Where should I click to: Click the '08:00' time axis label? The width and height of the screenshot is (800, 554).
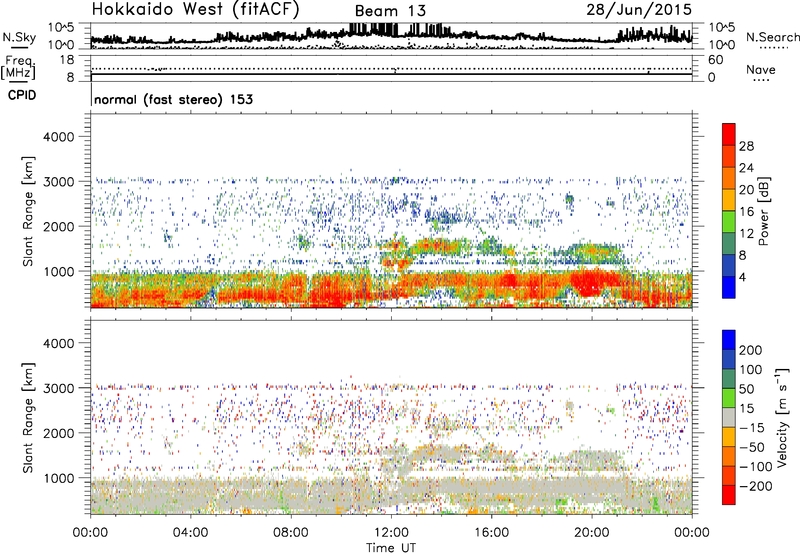[291, 533]
